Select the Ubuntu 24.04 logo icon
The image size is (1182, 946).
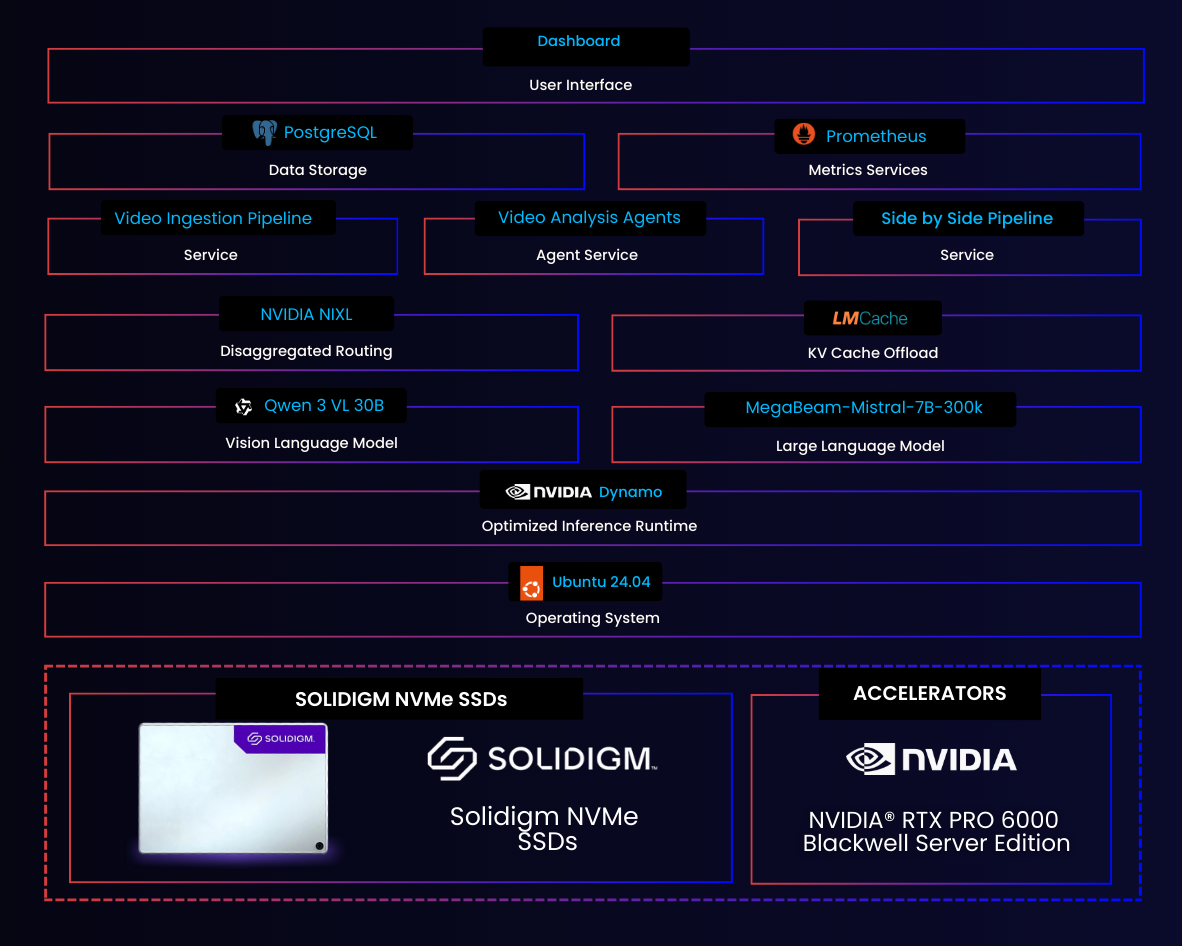pos(529,582)
